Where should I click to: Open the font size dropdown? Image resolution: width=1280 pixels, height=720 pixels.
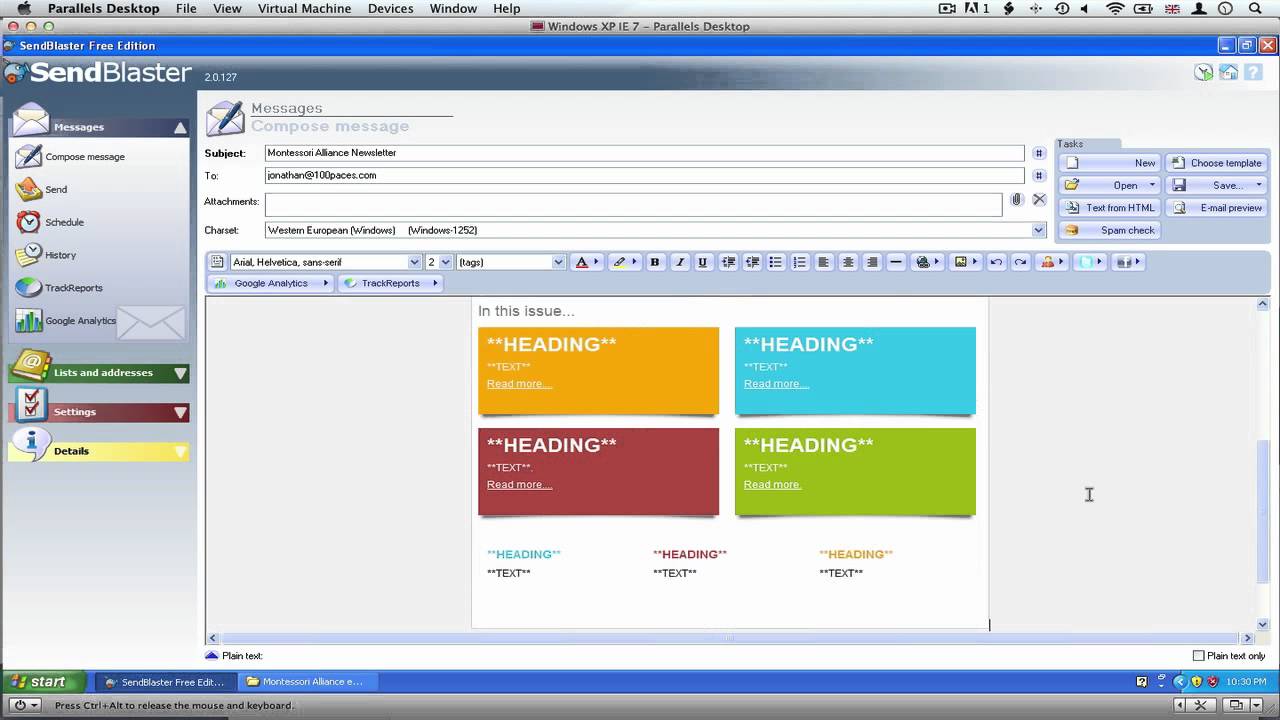pyautogui.click(x=446, y=262)
